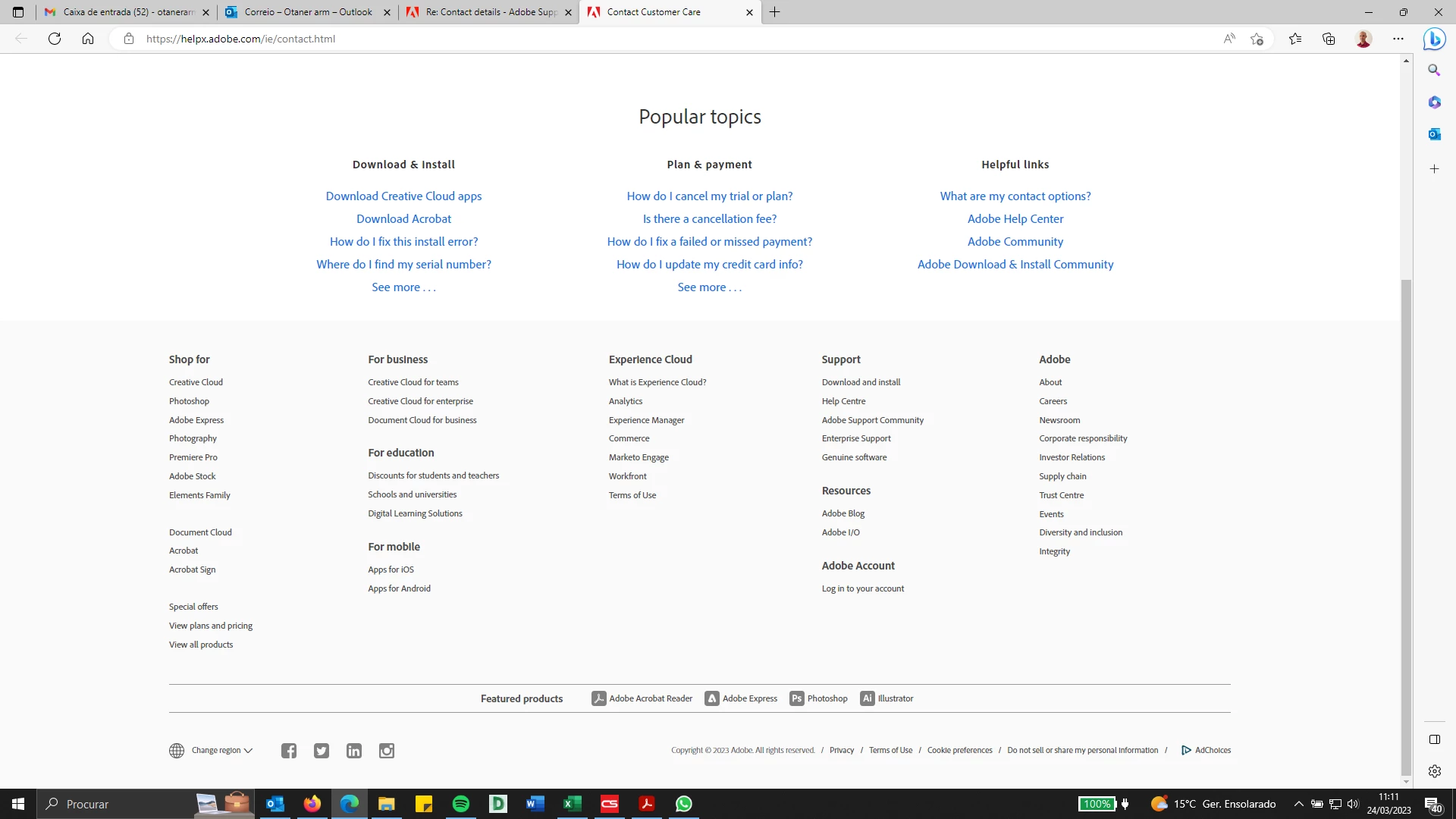Screen dimensions: 1456x819
Task: Expand See more under Plan & payment
Action: (x=709, y=287)
